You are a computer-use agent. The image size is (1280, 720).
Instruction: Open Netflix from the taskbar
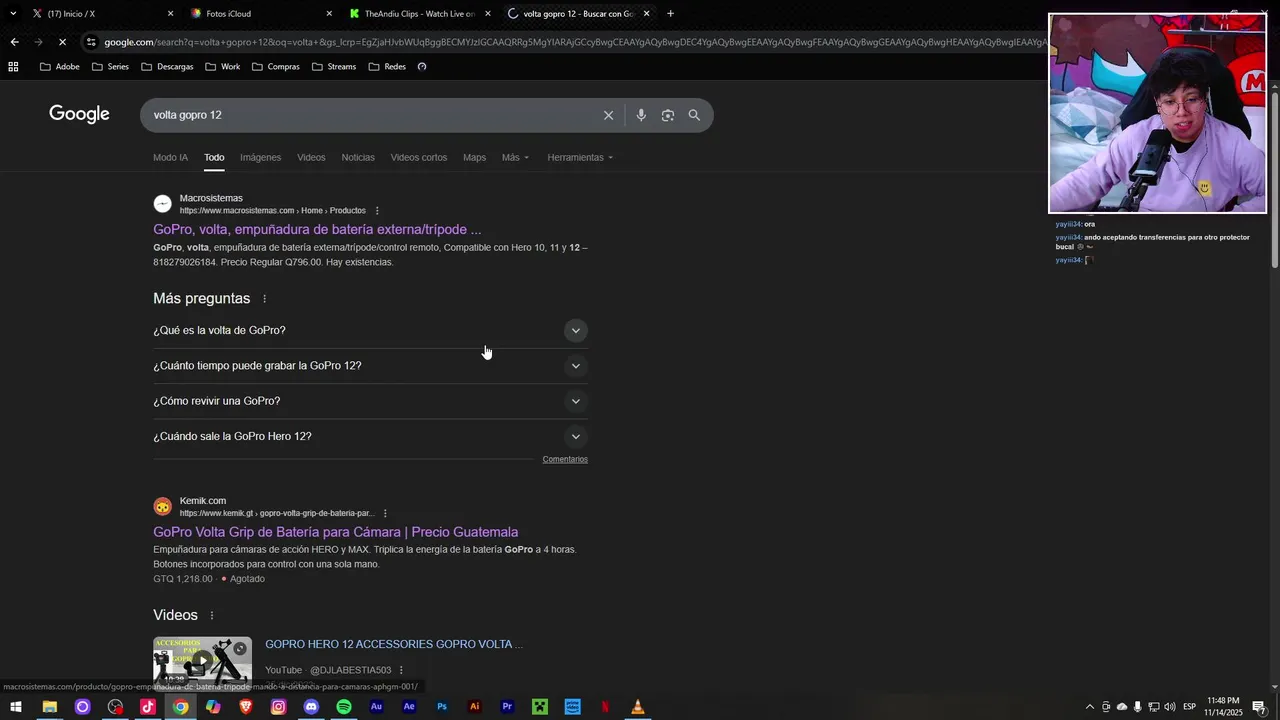[x=605, y=707]
